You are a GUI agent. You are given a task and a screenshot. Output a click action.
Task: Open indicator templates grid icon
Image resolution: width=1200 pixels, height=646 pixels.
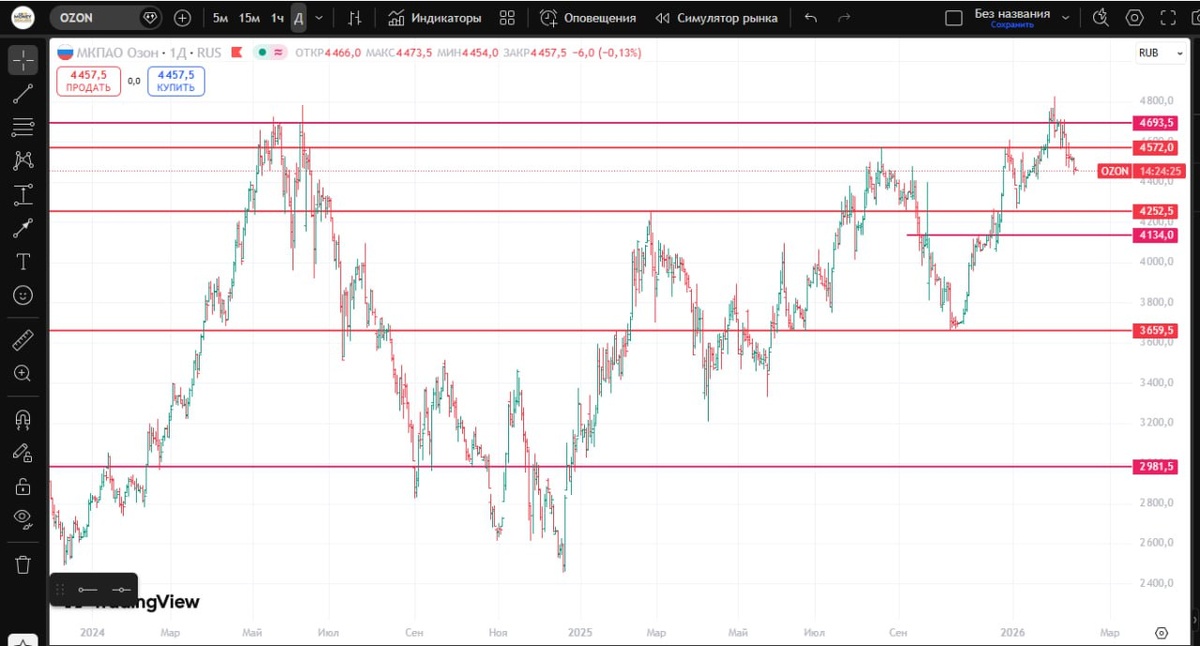point(507,18)
